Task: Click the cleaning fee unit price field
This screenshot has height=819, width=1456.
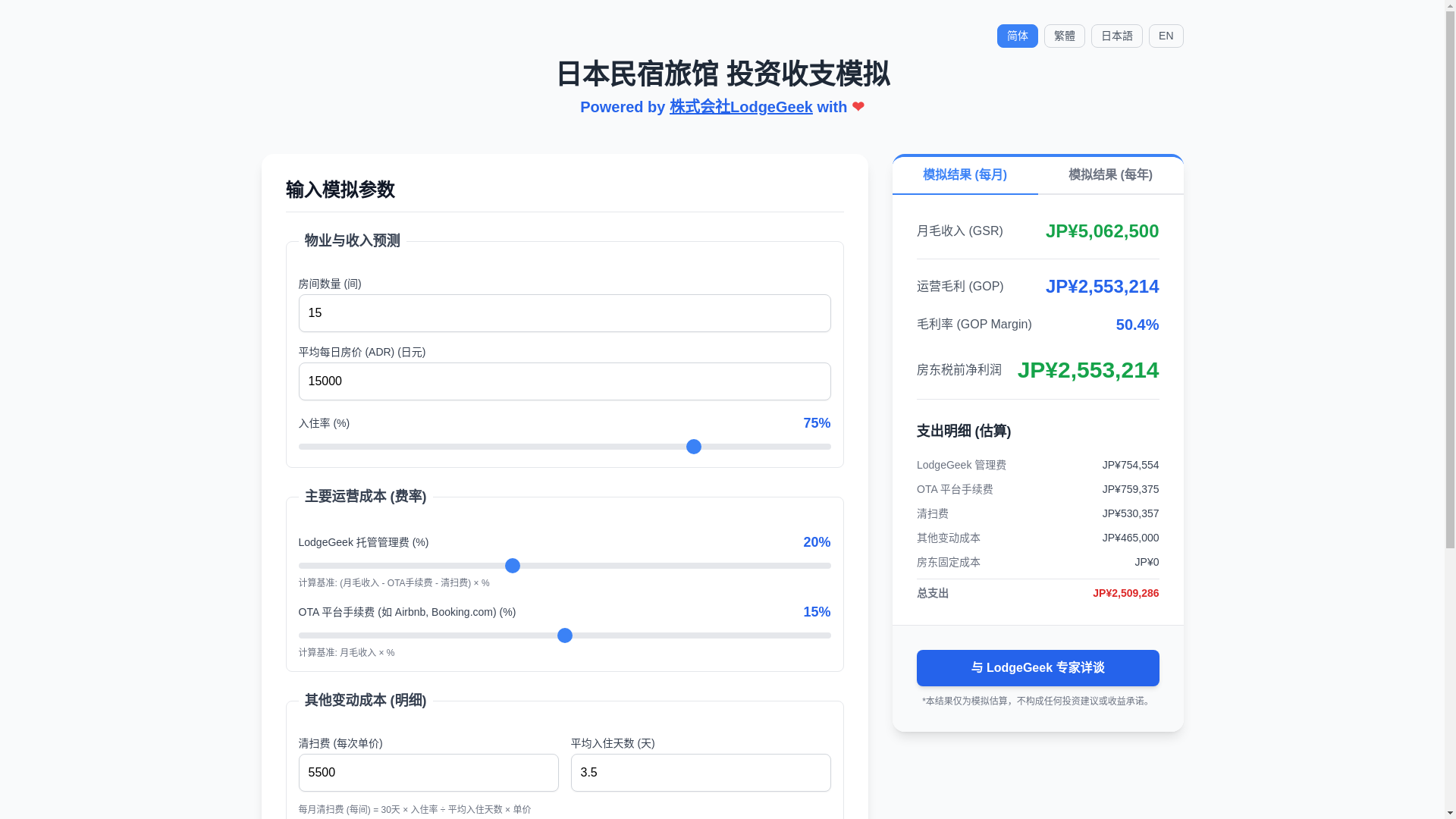Action: (x=428, y=773)
